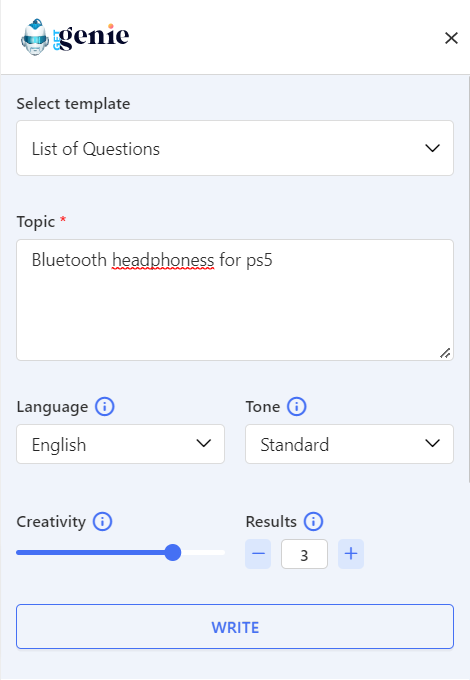Click the Results info icon

pos(313,521)
